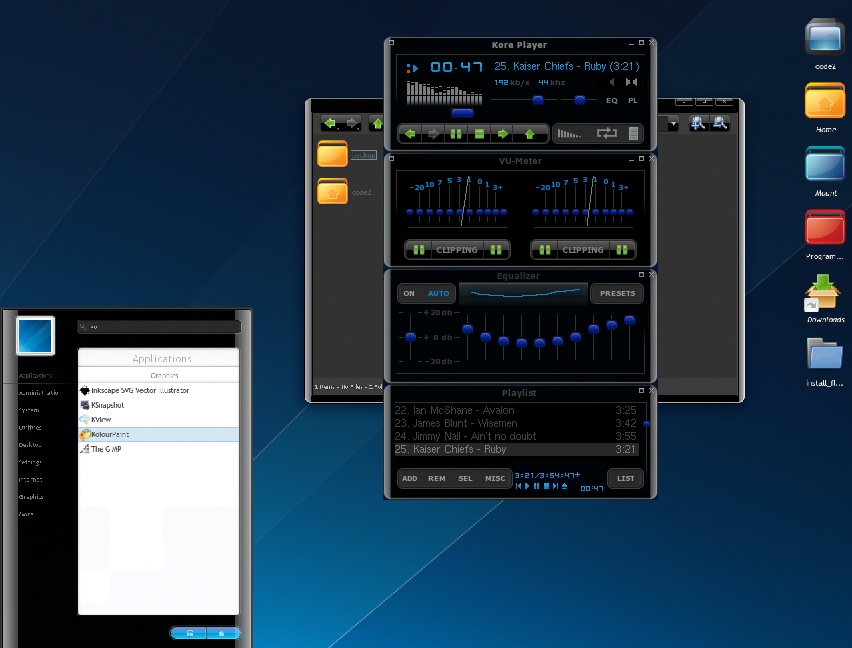Launch KolourPaint from the Graphics list
The height and width of the screenshot is (648, 852).
pos(159,435)
